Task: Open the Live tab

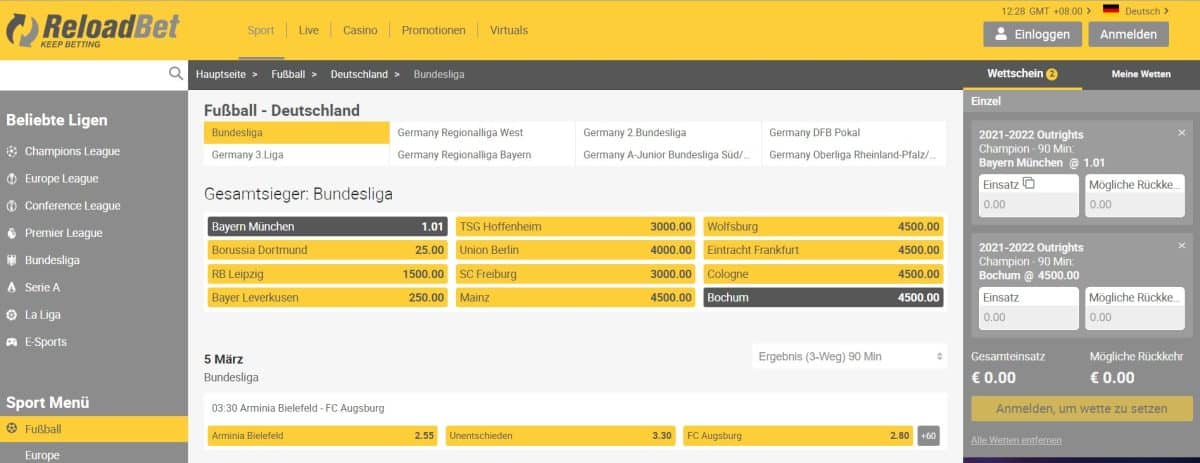Action: coord(309,30)
